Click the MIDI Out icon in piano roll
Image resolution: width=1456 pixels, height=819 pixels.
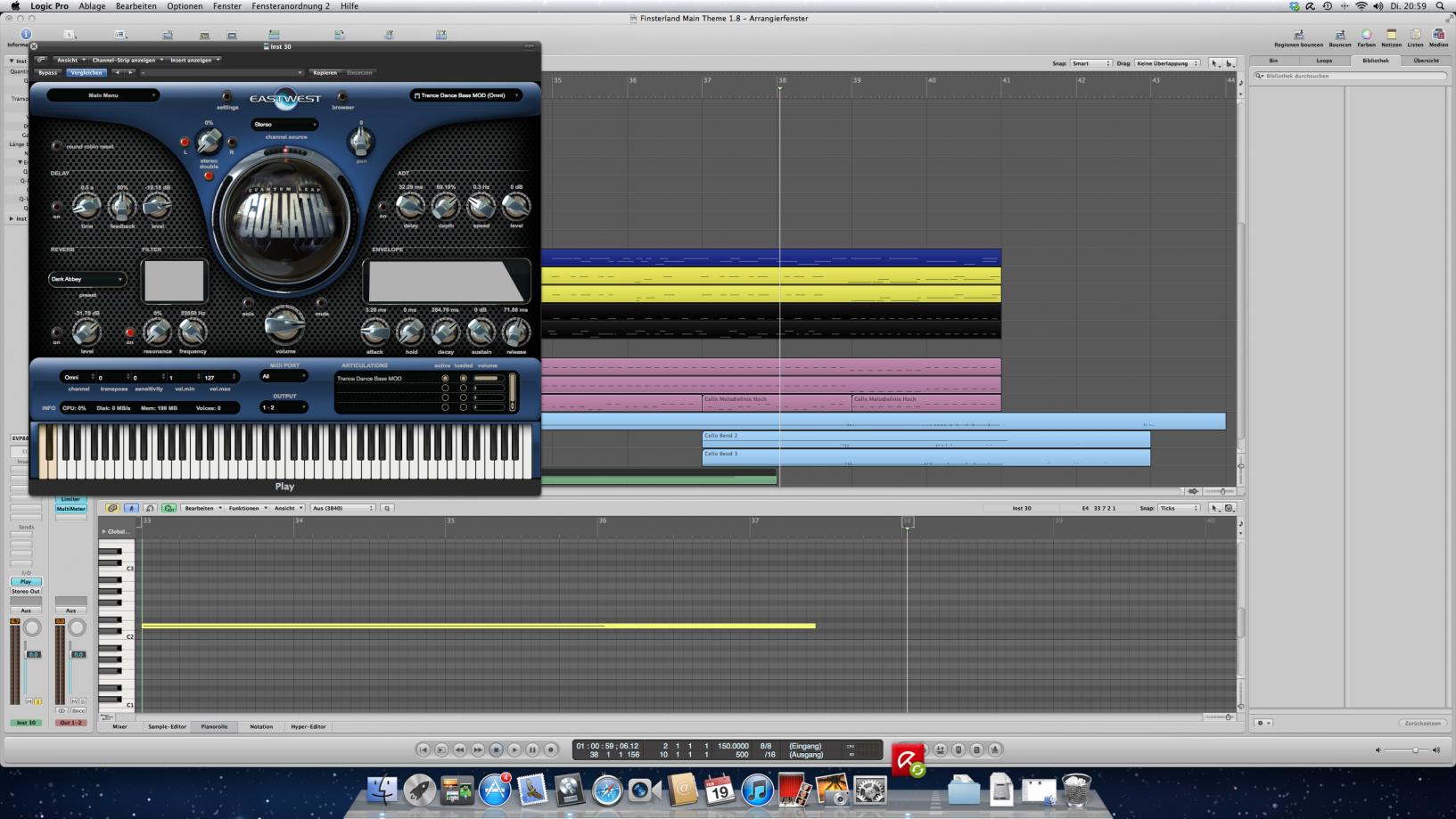tap(169, 508)
